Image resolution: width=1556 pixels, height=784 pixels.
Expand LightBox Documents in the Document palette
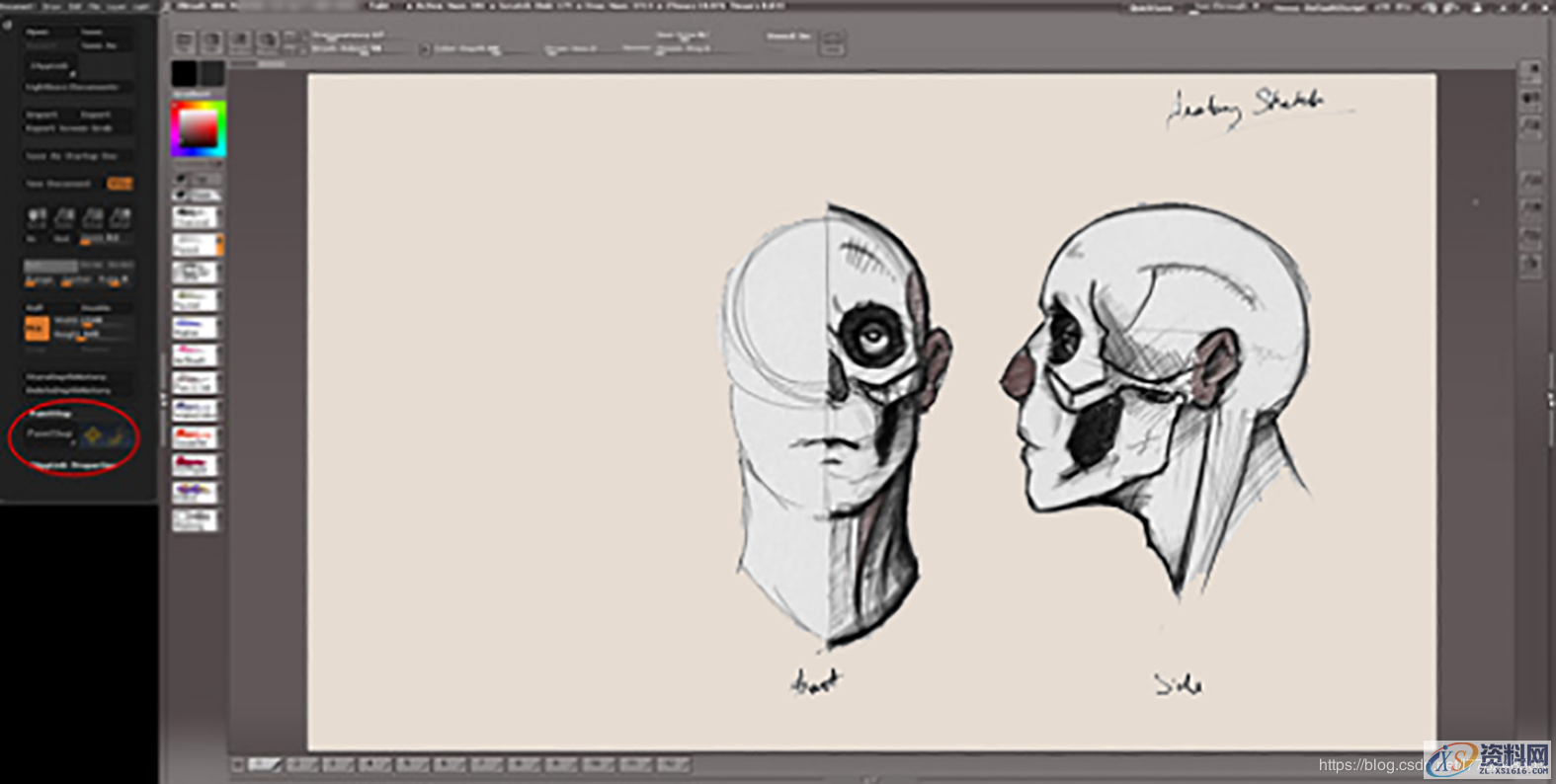pos(71,87)
